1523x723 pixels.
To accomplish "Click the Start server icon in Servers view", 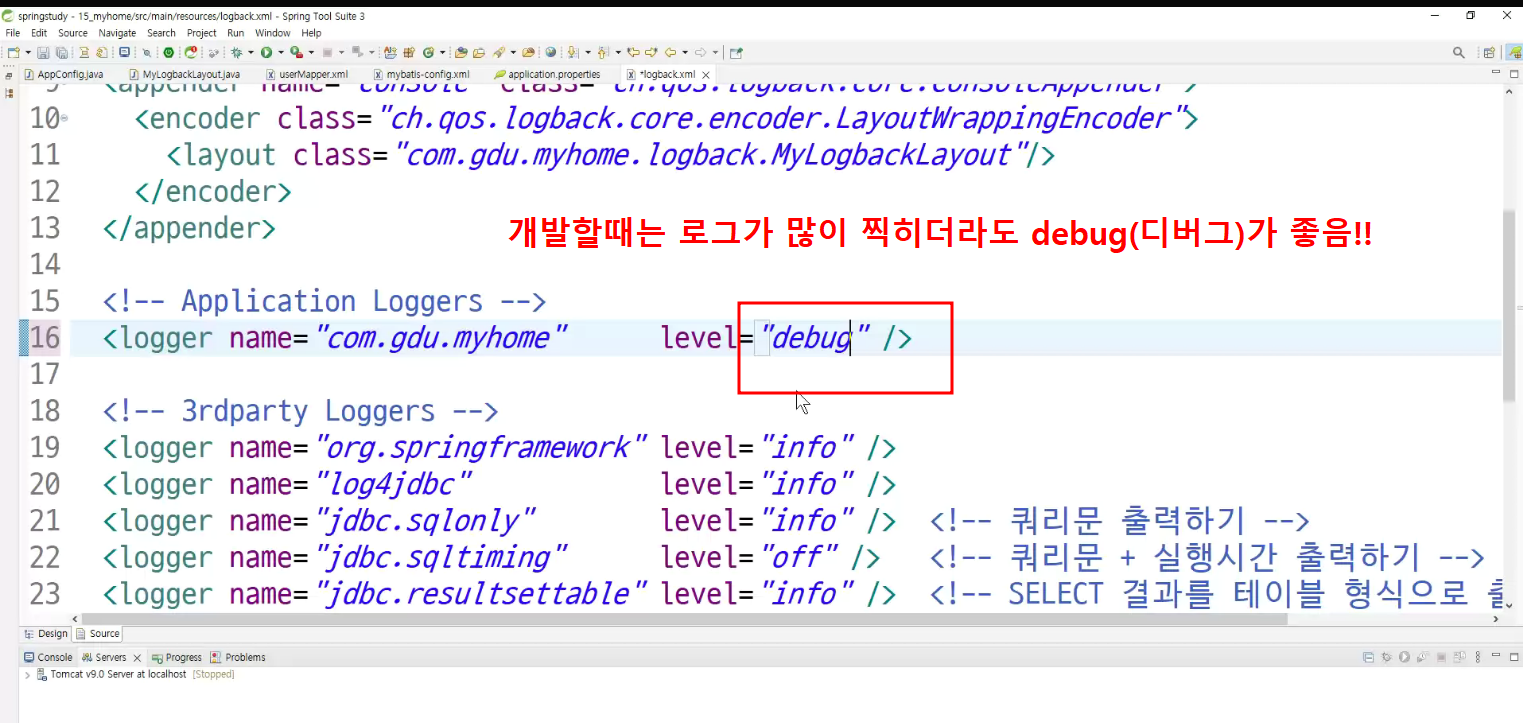I will tap(1404, 657).
